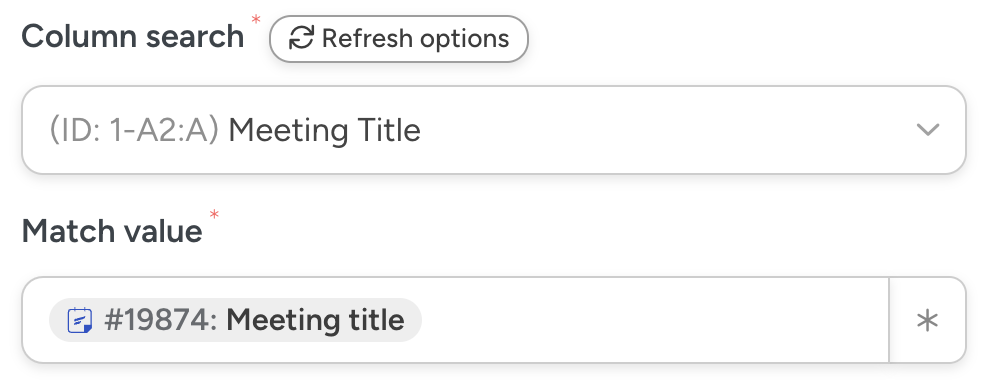Click the #19874 number in the token
Screen dimensions: 992x386
click(x=161, y=320)
